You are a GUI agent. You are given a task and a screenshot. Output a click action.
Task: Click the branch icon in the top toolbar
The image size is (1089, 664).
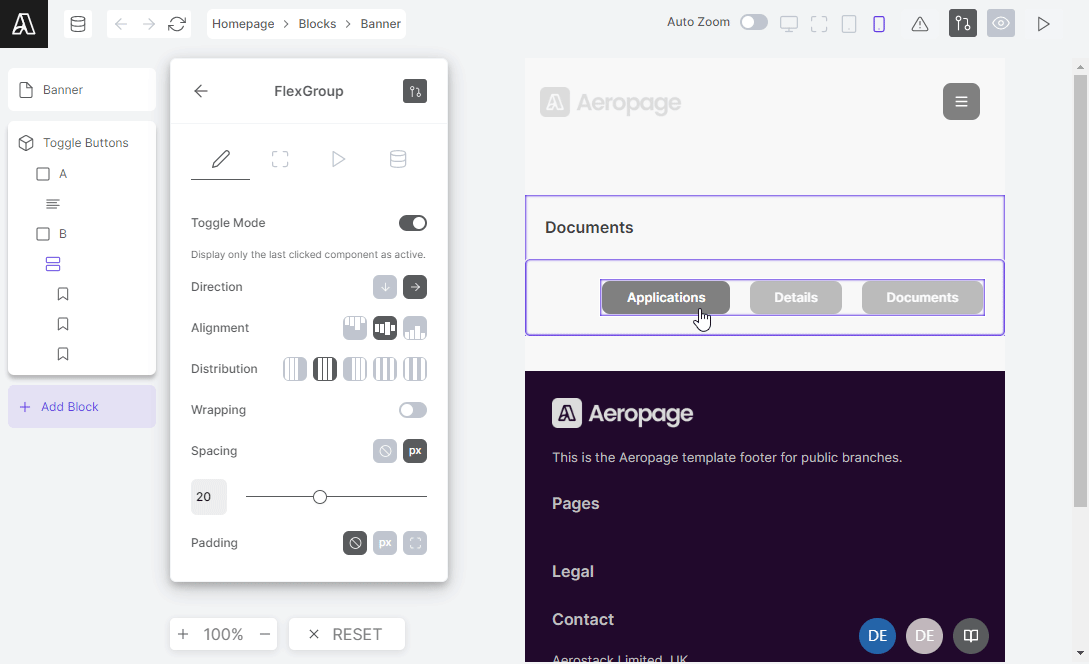click(x=963, y=24)
